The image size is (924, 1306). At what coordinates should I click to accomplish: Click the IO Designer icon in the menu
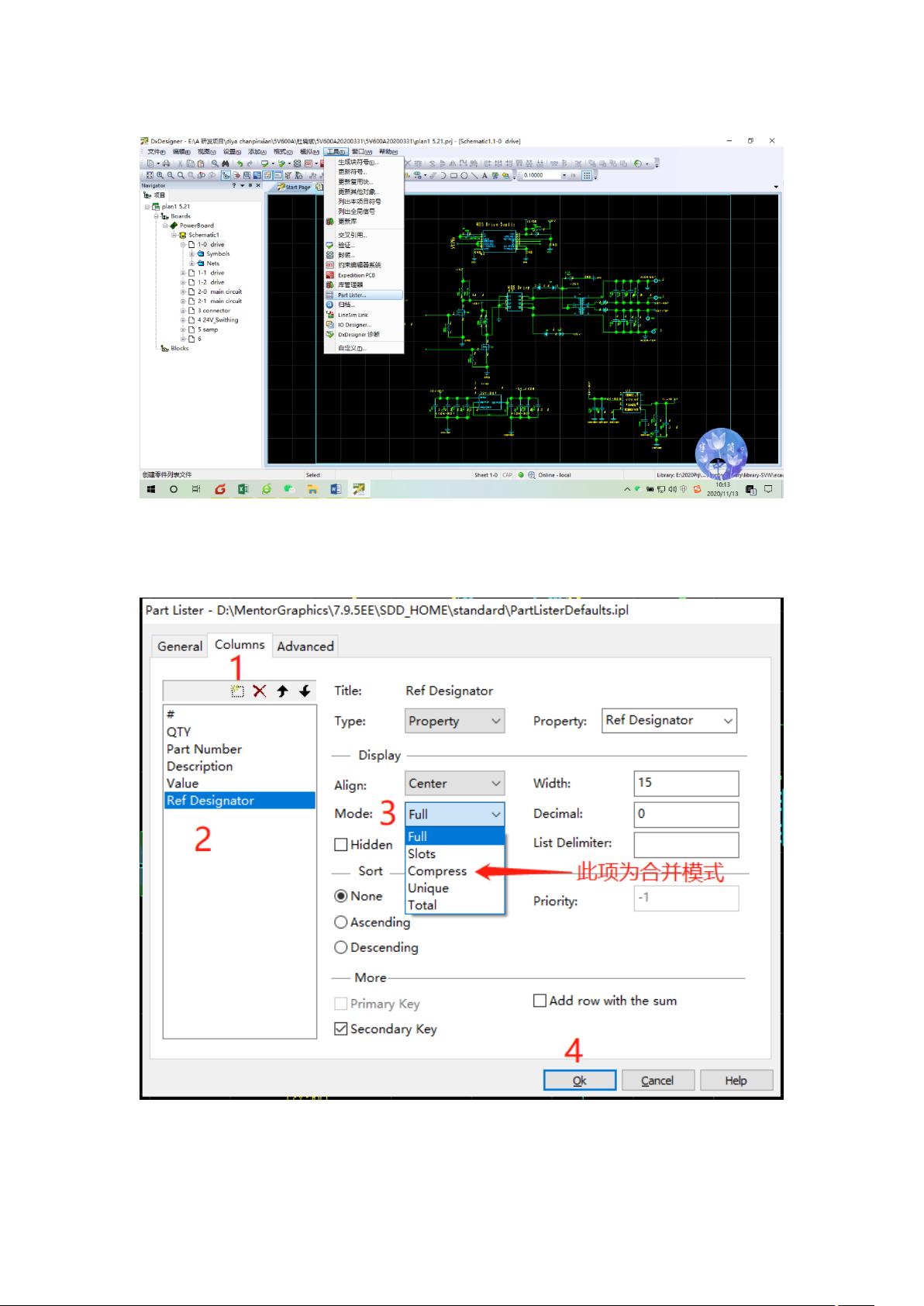pyautogui.click(x=330, y=325)
